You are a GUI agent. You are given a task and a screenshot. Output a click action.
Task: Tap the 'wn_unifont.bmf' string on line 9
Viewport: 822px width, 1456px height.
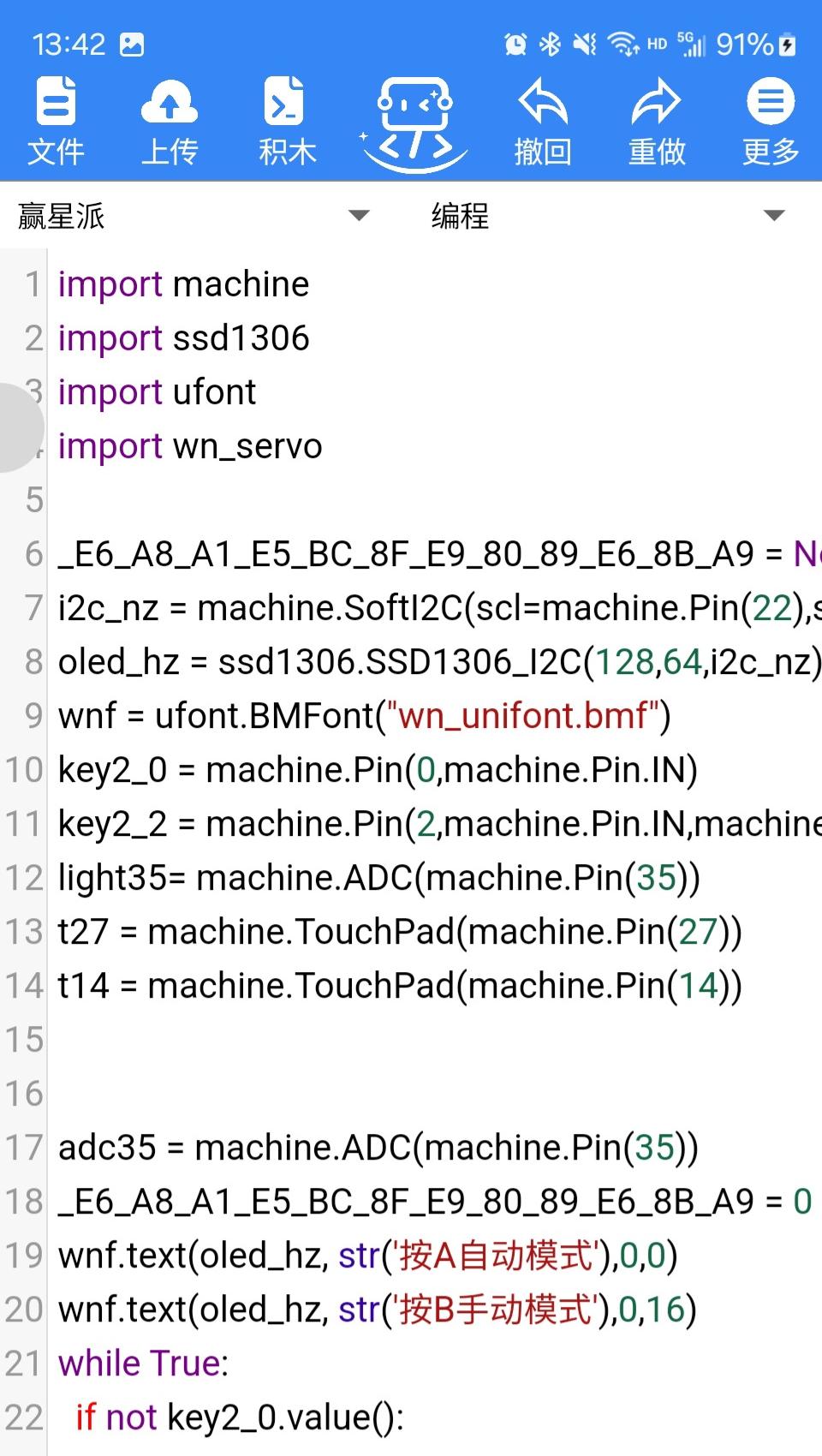pyautogui.click(x=522, y=716)
